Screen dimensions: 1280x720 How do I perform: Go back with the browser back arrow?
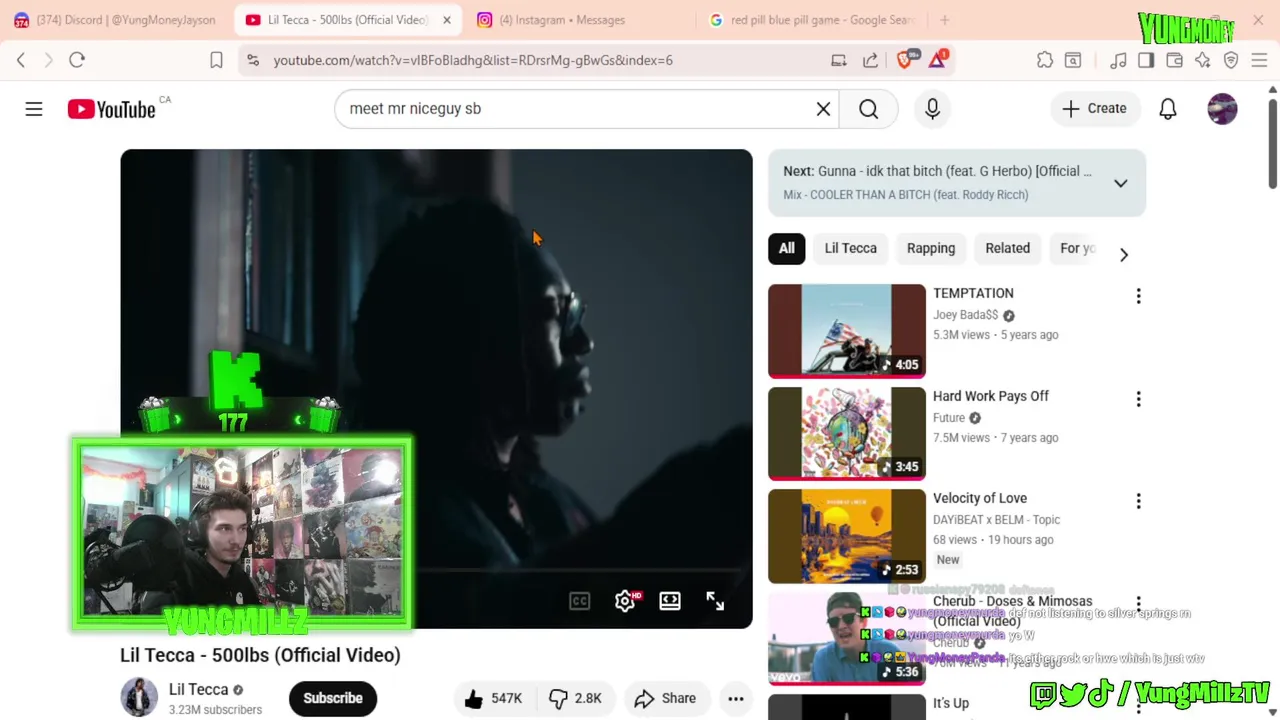point(21,60)
